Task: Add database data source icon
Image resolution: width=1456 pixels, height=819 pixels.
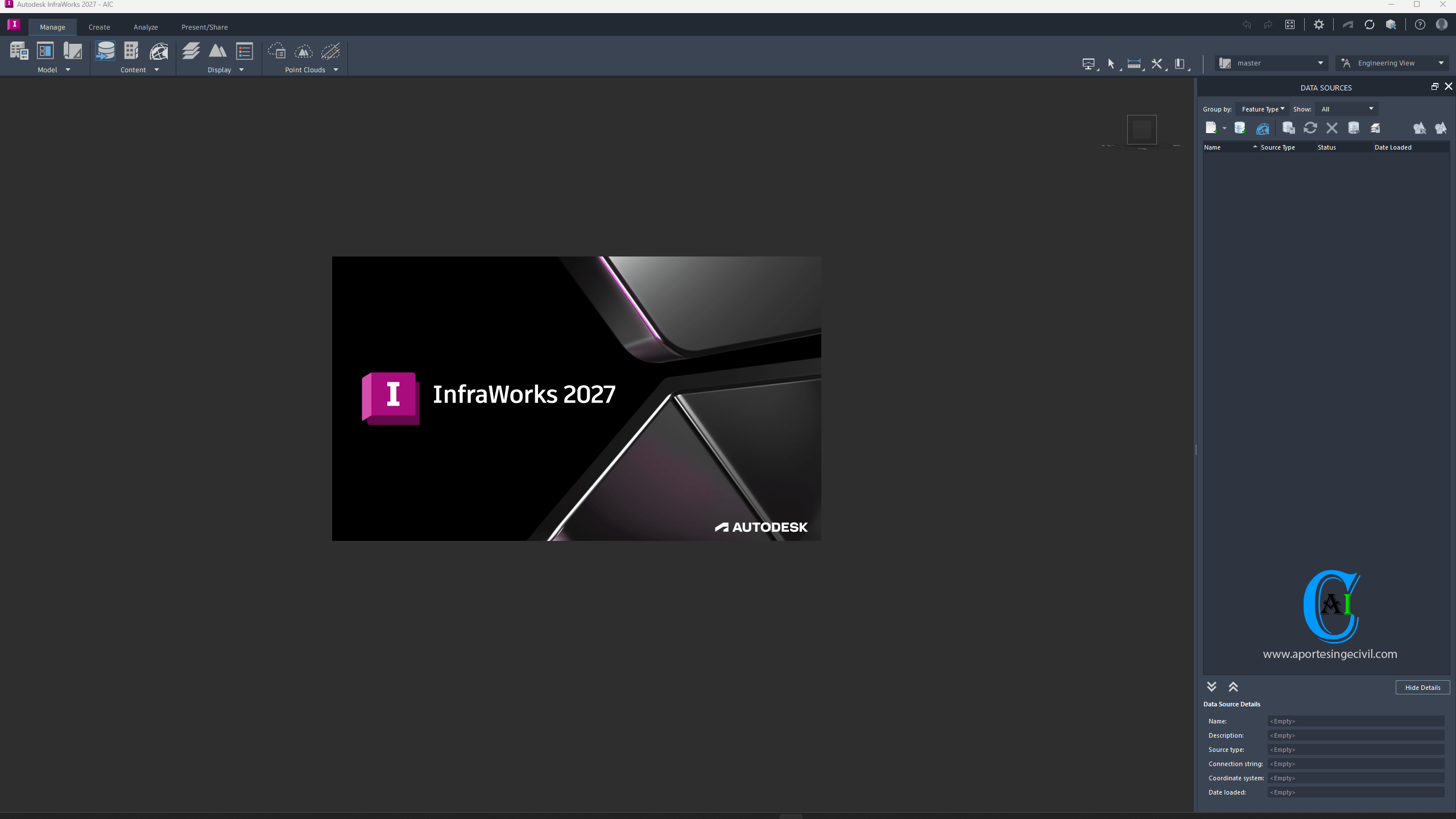Action: [1240, 128]
